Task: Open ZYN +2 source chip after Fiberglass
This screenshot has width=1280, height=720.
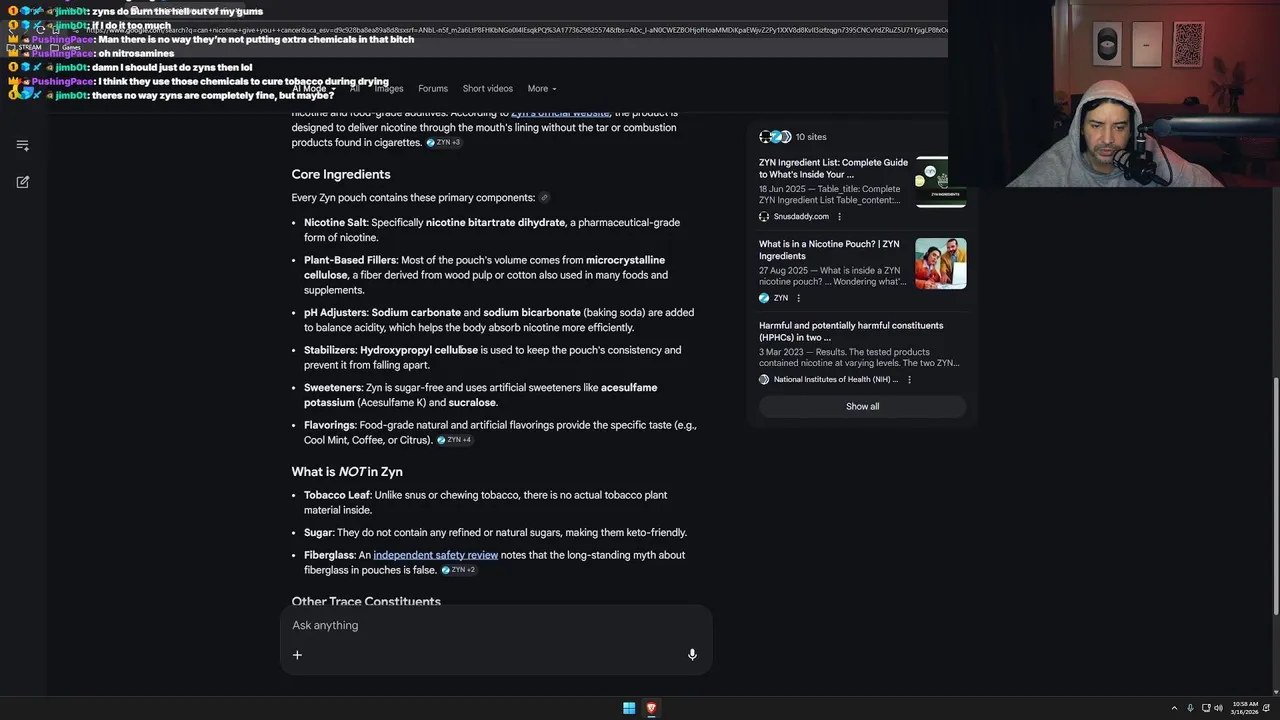Action: coord(459,570)
